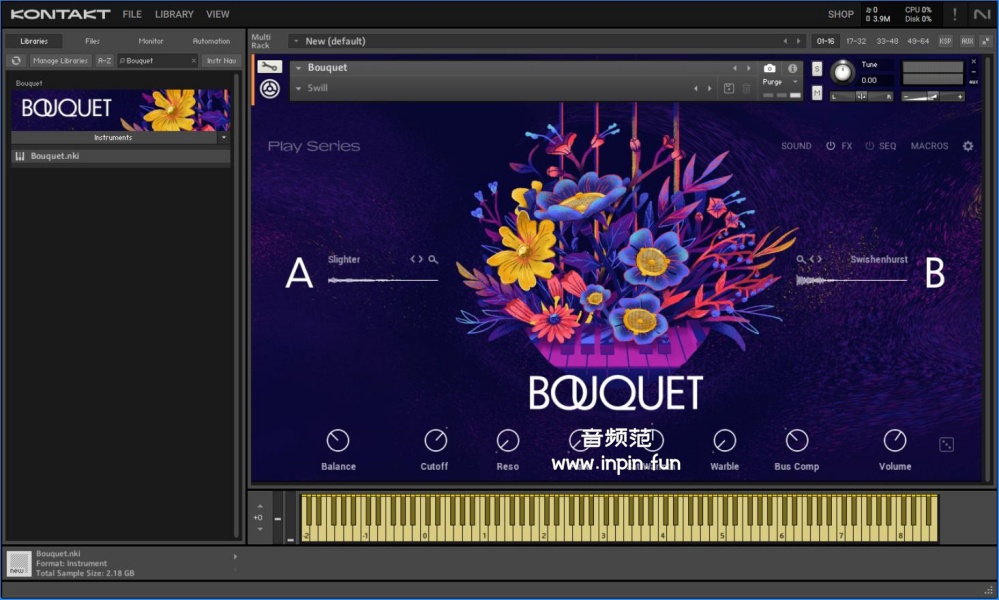Image resolution: width=999 pixels, height=600 pixels.
Task: Click the wrench edit-instrument icon
Action: pos(269,67)
